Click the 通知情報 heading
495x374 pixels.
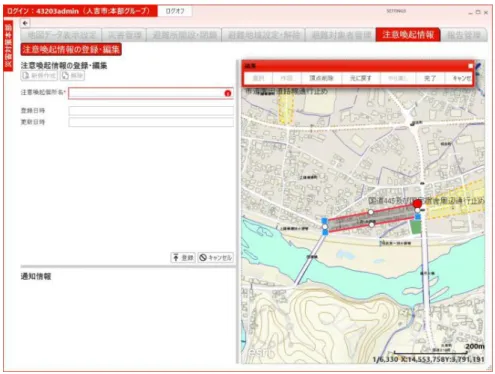coord(36,276)
